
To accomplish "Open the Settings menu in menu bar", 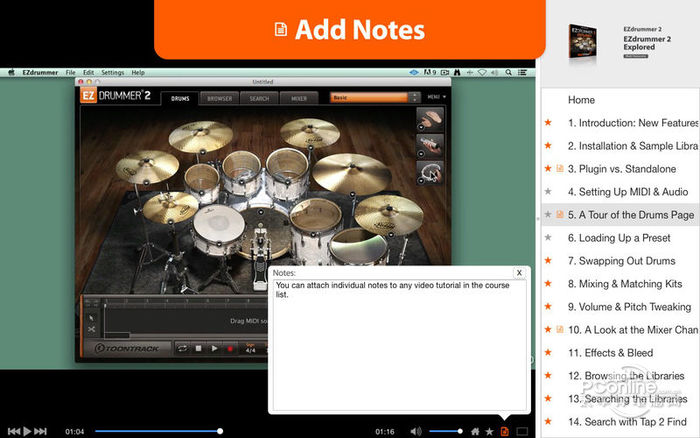I will coord(112,72).
